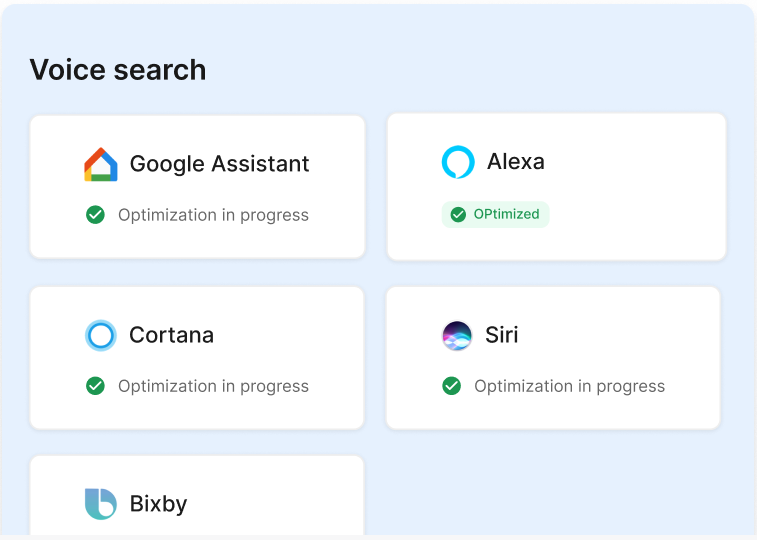Click green checkmark inside Alexa's Optimized badge
This screenshot has width=757, height=540.
click(458, 214)
